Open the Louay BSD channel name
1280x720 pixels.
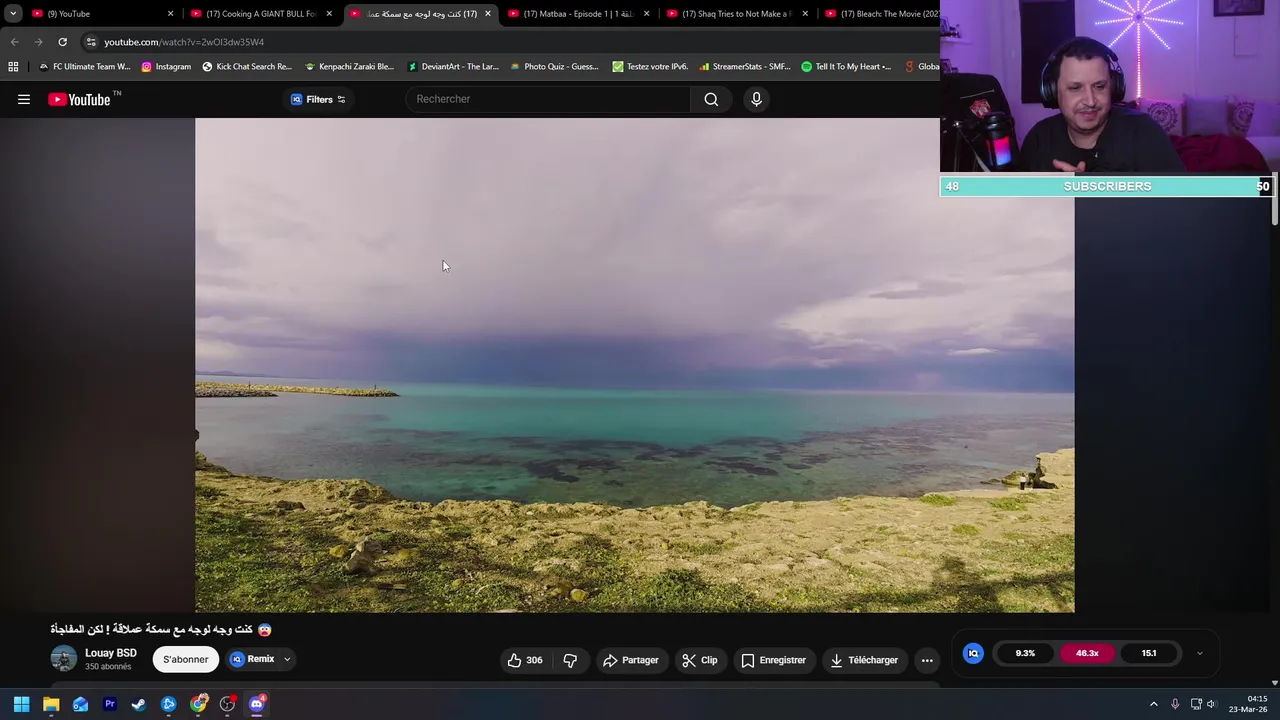pos(111,653)
